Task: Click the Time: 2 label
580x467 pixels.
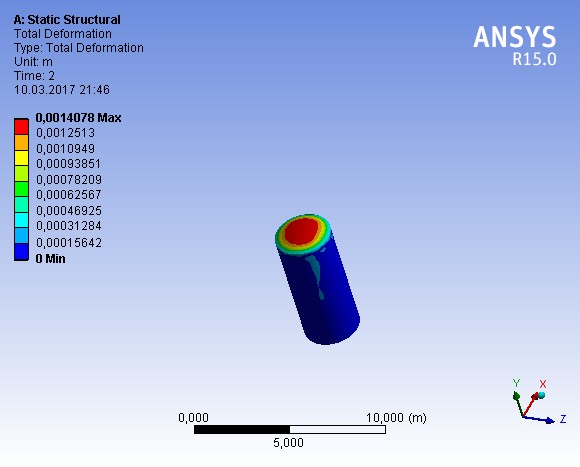Action: coord(34,76)
